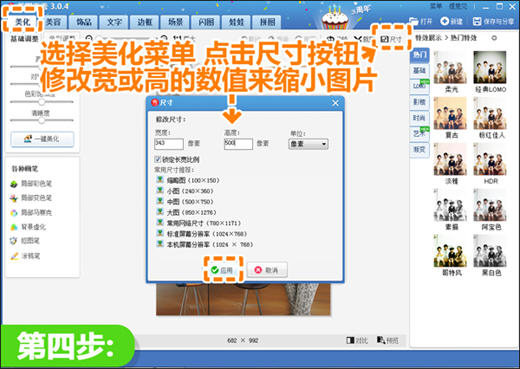Select the 局部彩色笔 brush icon
This screenshot has width=520, height=369.
[14, 184]
